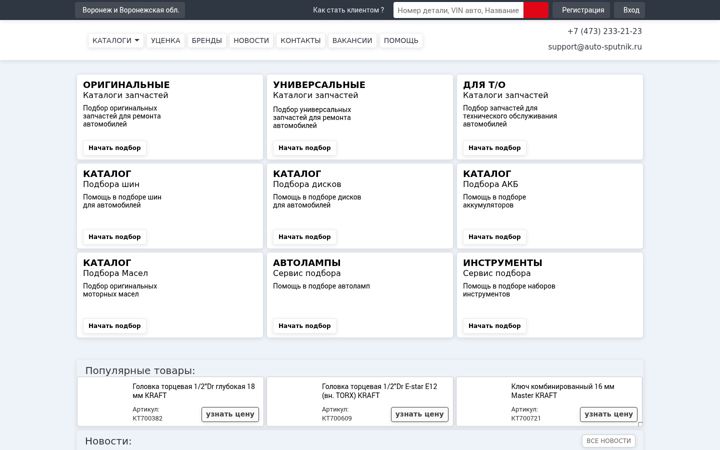Focus the part number search field
The width and height of the screenshot is (720, 450).
pyautogui.click(x=458, y=10)
